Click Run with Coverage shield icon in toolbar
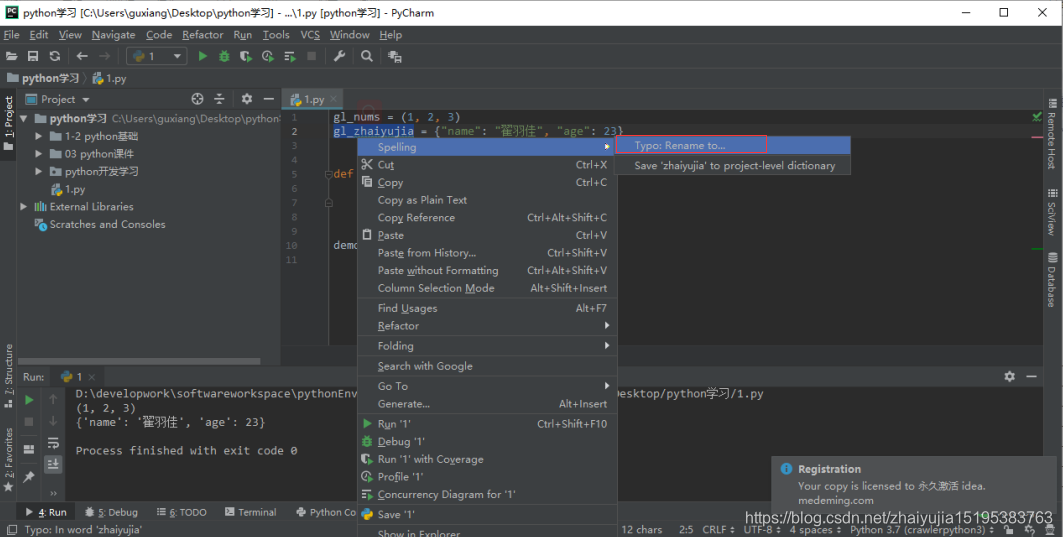1063x537 pixels. point(245,56)
